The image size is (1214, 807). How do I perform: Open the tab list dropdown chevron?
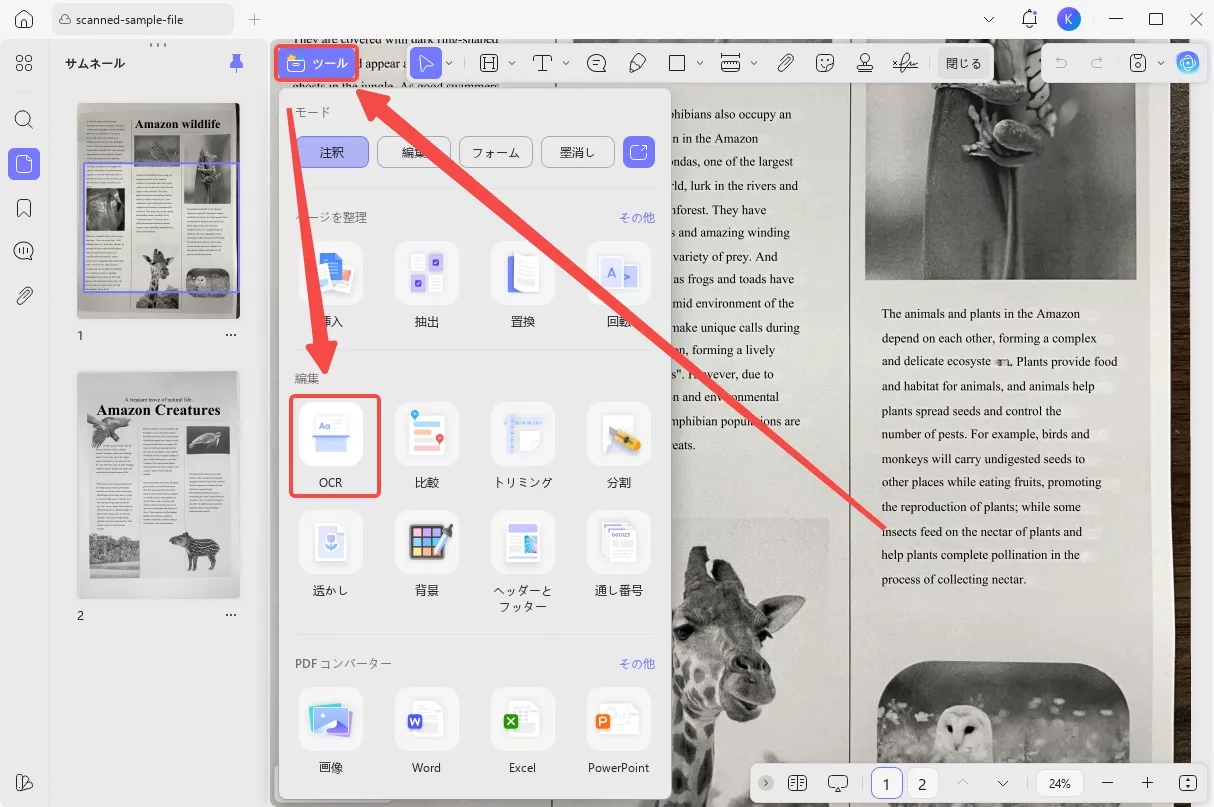[989, 19]
